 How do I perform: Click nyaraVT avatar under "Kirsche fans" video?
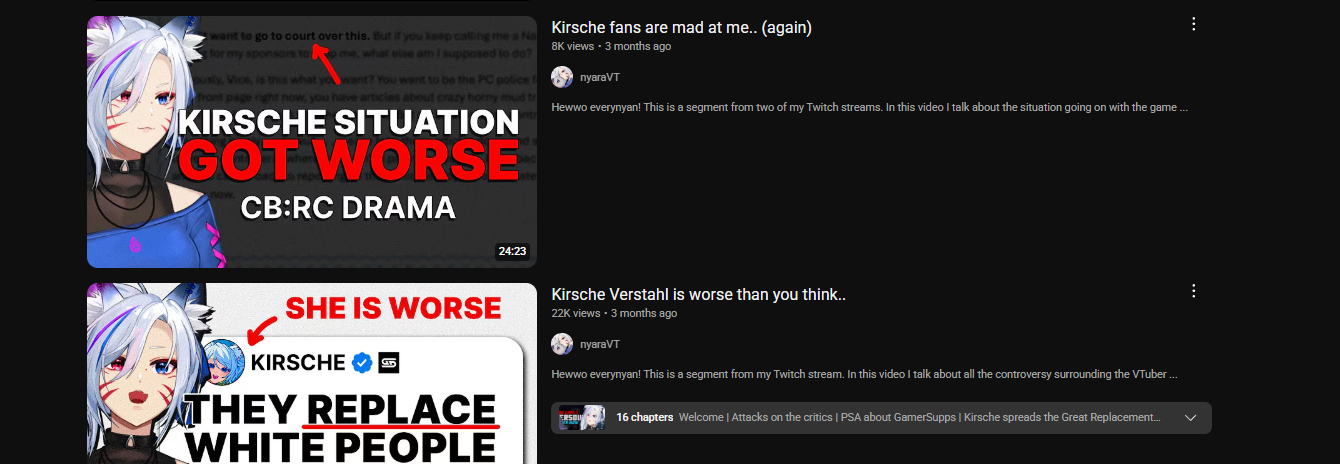click(562, 77)
